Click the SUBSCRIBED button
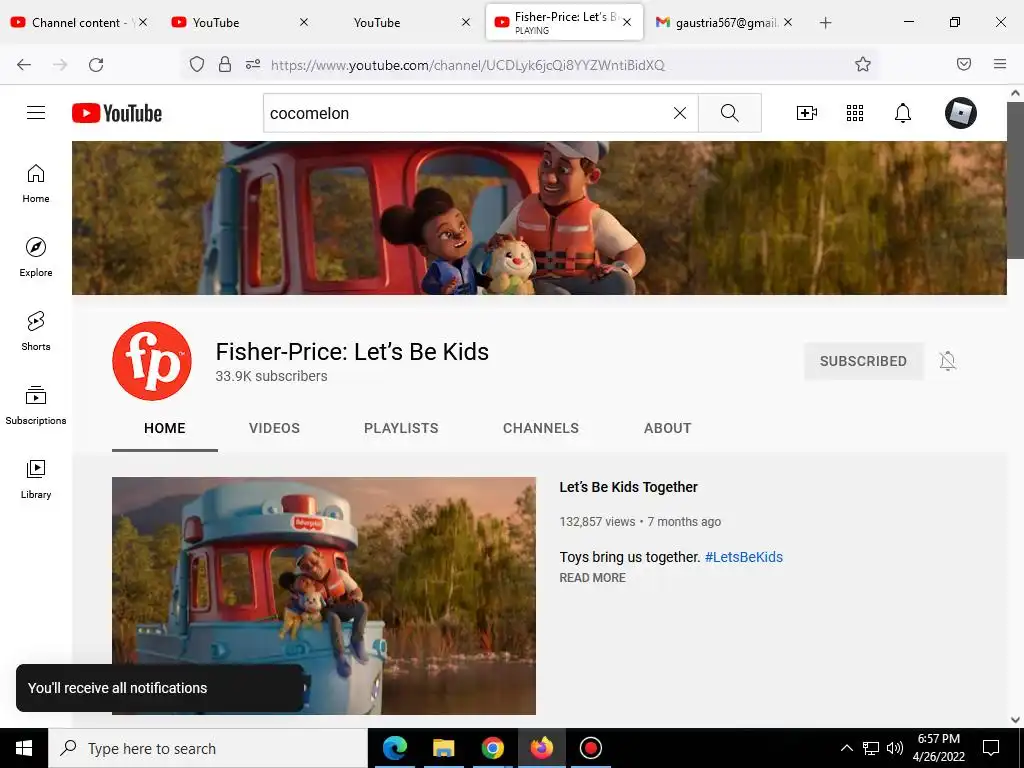The width and height of the screenshot is (1024, 768). click(863, 361)
